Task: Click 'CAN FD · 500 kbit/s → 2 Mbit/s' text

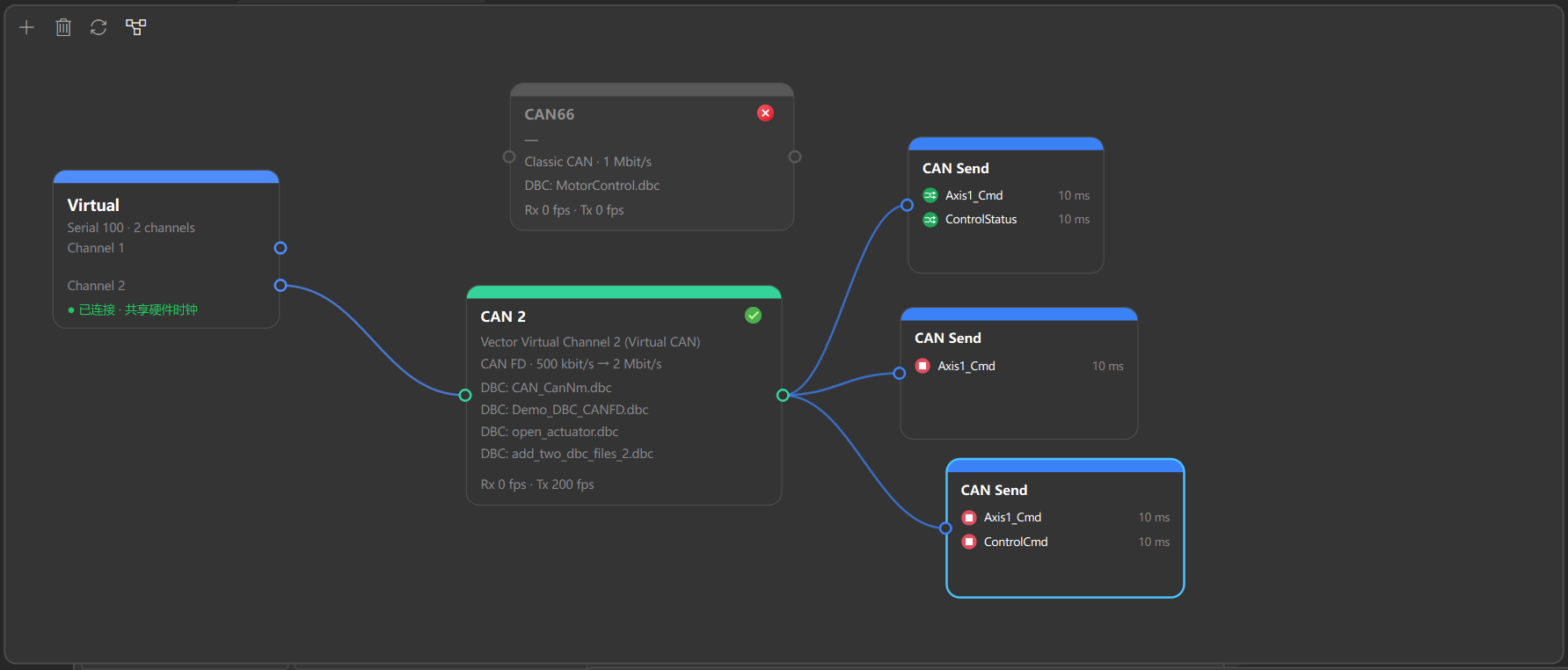Action: click(x=571, y=364)
